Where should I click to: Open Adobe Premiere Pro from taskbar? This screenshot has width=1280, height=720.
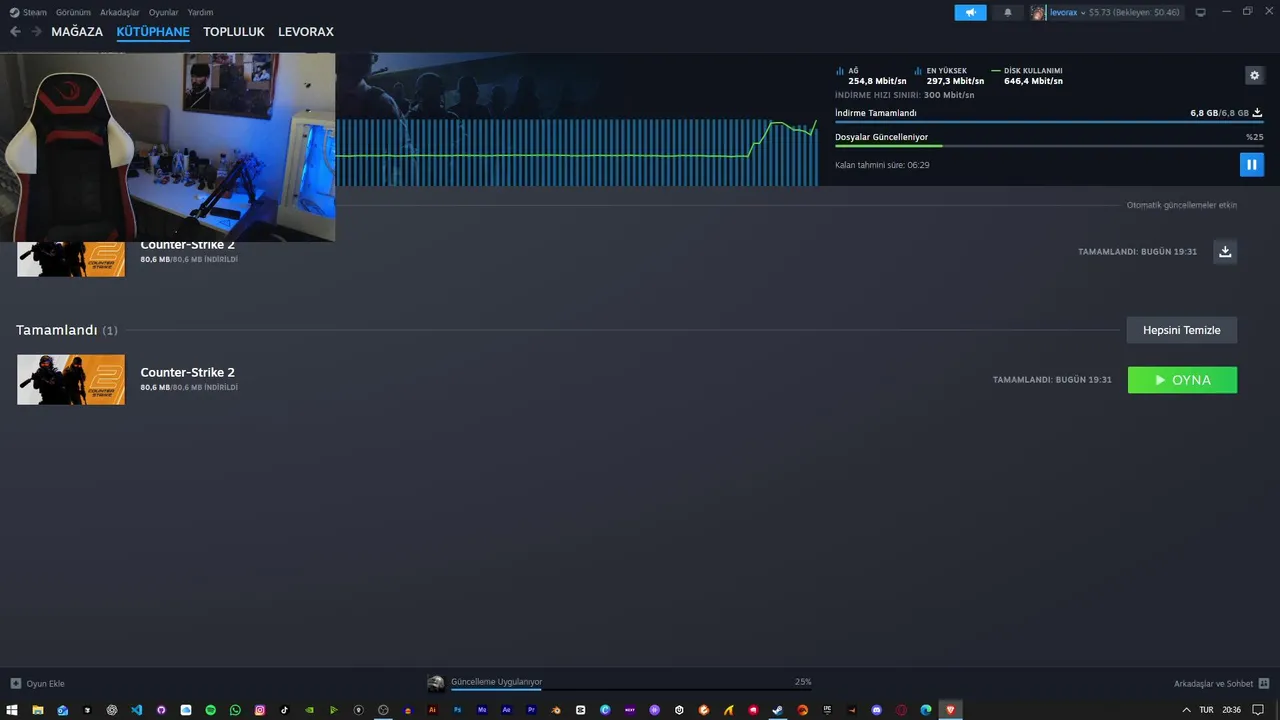point(531,710)
